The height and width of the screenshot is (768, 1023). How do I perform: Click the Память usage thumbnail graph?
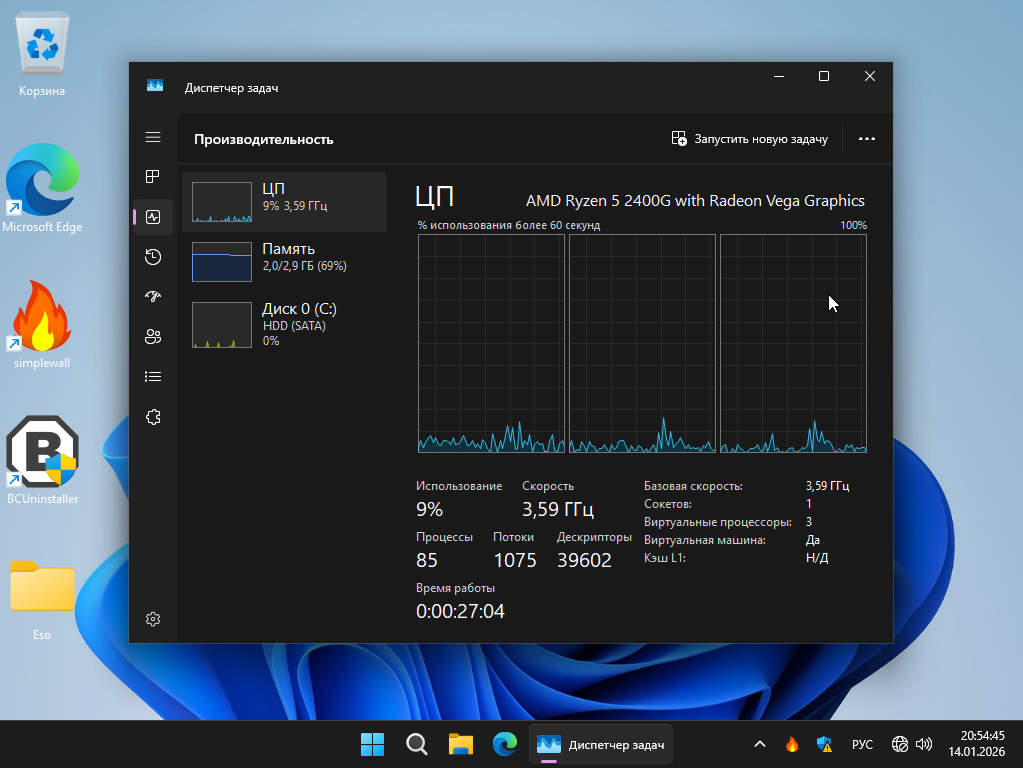[221, 261]
